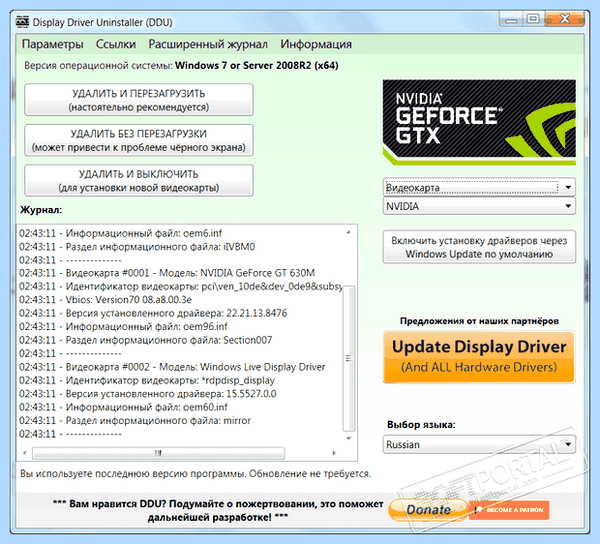Open the Расширенный журнал menu

tap(208, 44)
